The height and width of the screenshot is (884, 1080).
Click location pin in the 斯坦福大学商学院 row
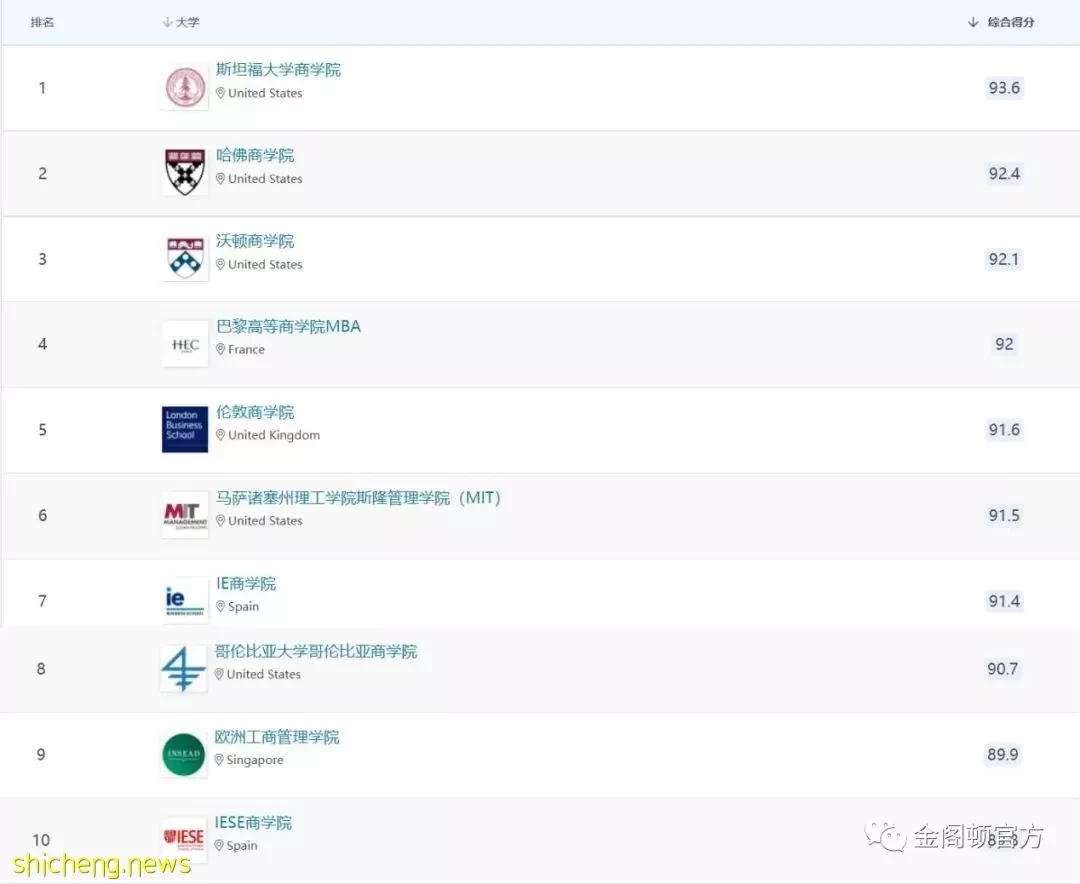220,93
